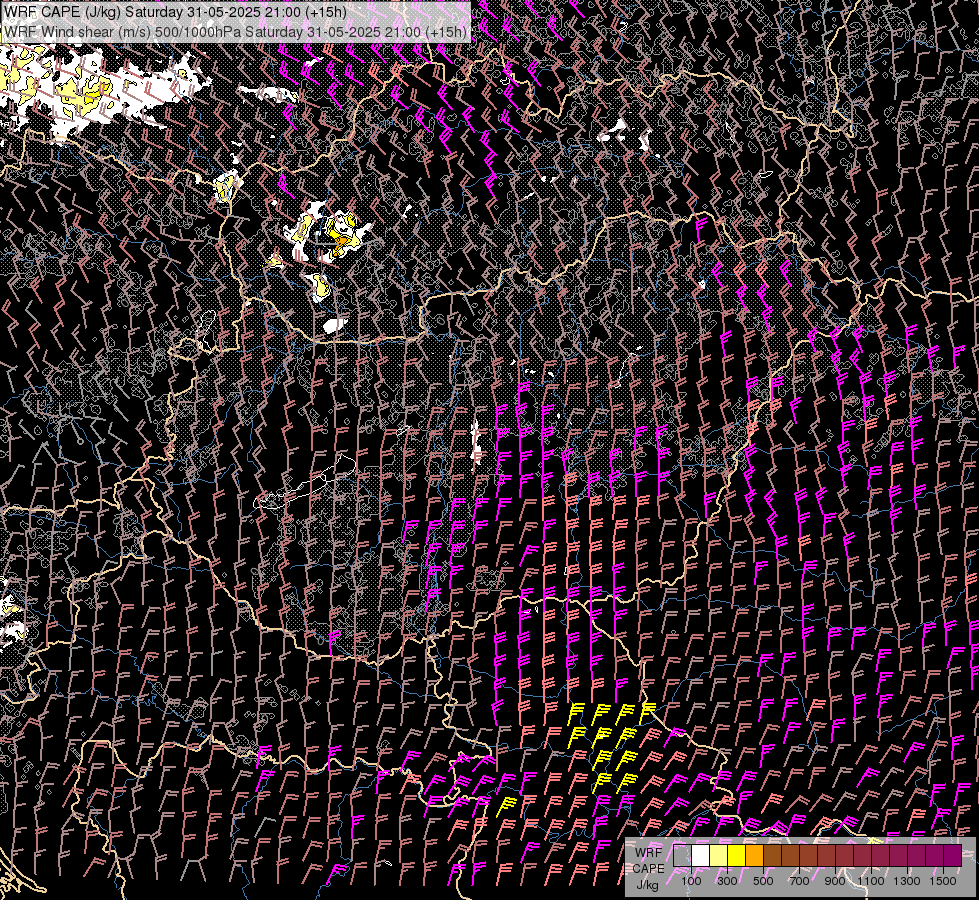This screenshot has height=900, width=979.
Task: Click the 900 legend tick label
Action: click(x=835, y=881)
